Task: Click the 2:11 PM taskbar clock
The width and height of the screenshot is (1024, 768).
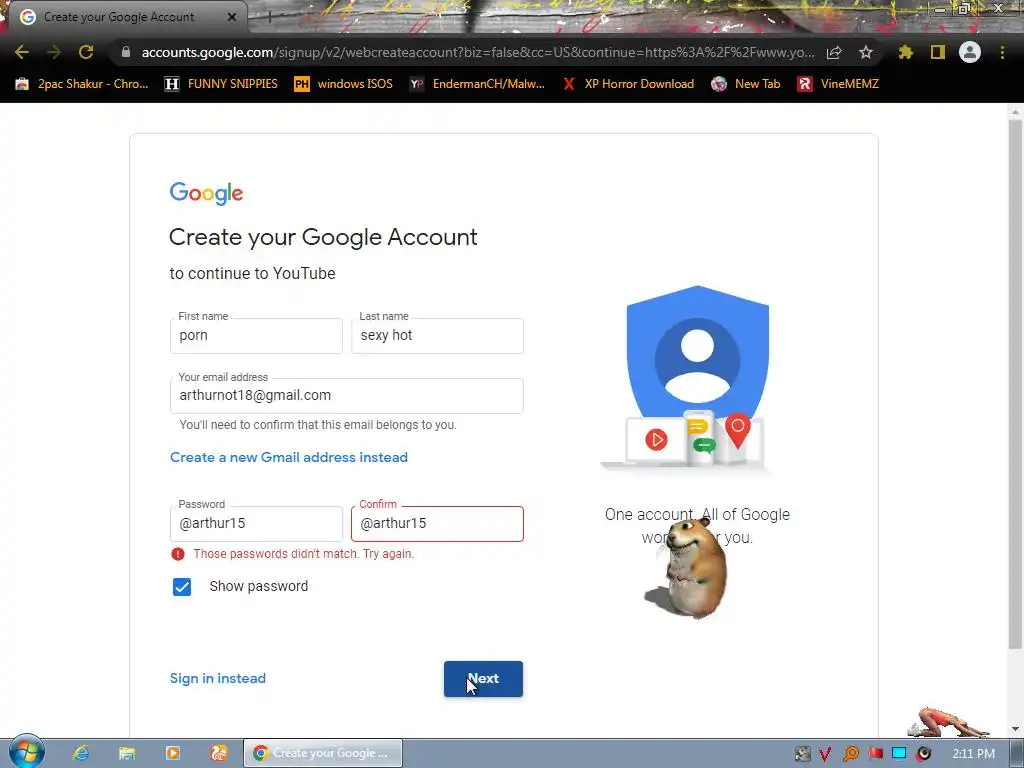Action: [x=974, y=754]
